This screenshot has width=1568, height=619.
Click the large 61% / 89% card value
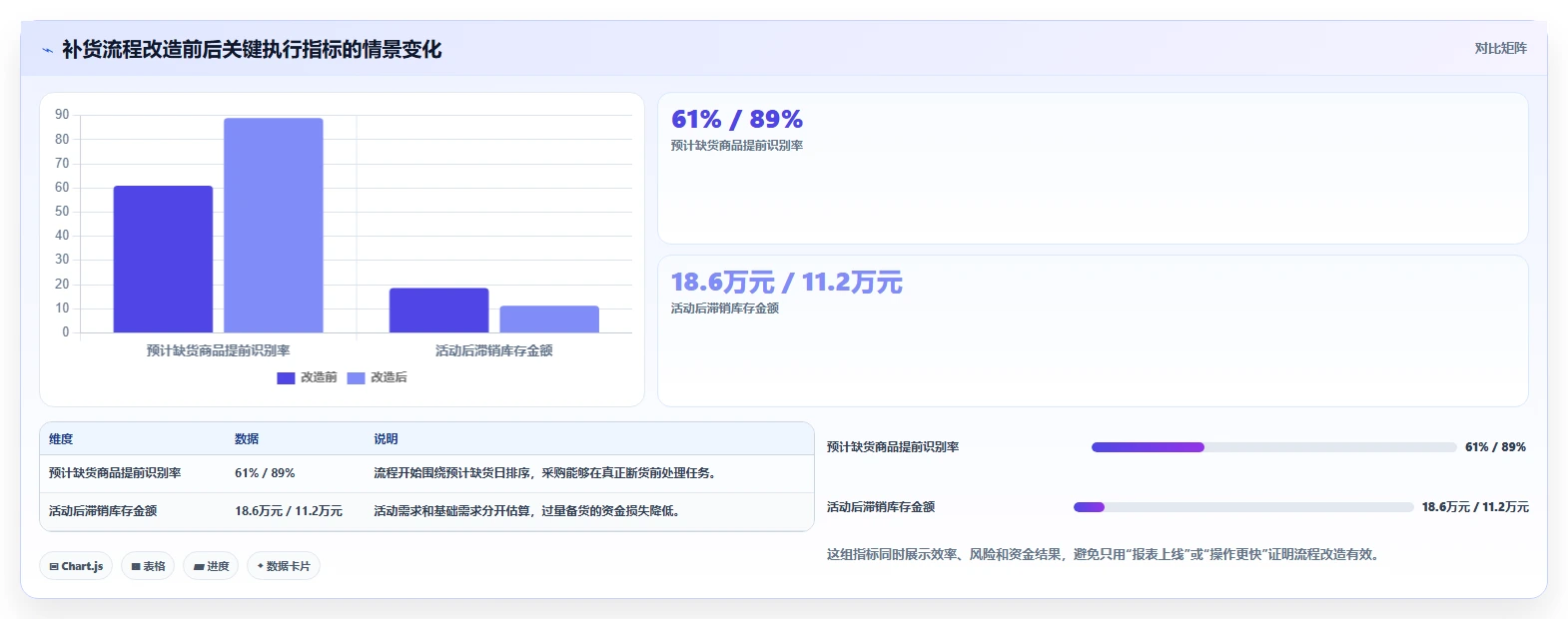[x=737, y=120]
